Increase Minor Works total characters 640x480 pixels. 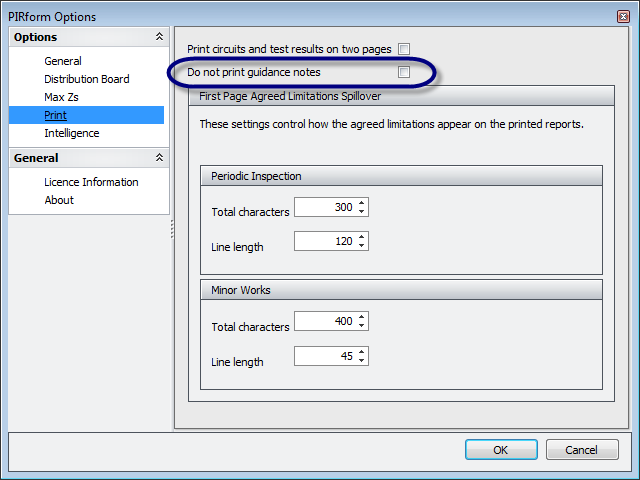[x=362, y=317]
